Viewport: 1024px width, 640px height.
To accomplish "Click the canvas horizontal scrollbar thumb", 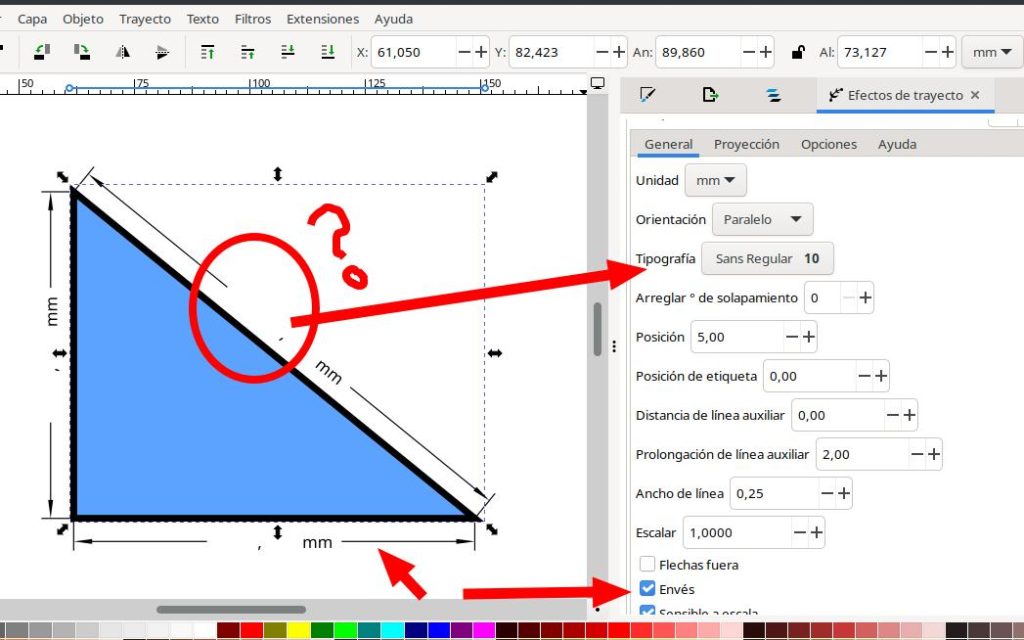I will coord(231,609).
